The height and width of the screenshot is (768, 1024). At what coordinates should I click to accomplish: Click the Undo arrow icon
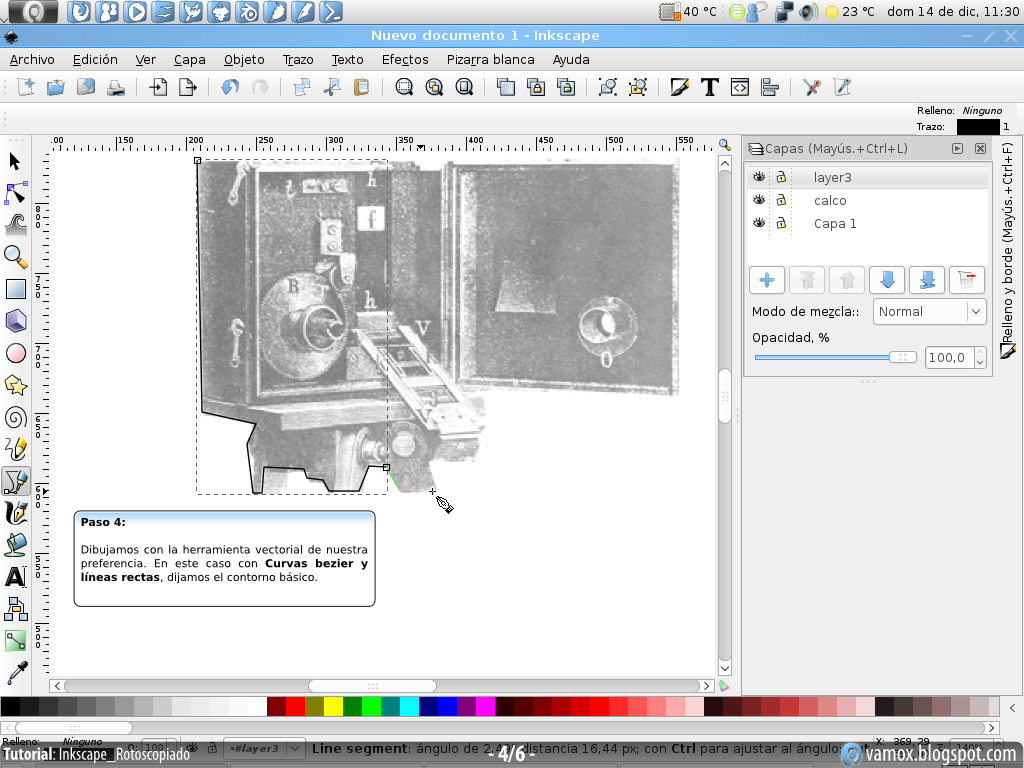pos(230,87)
